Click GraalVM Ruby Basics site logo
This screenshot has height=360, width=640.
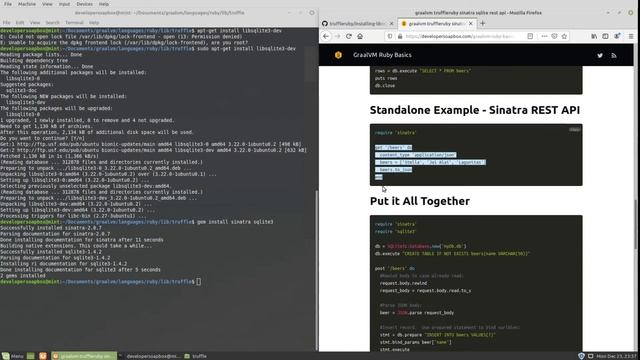pos(338,55)
